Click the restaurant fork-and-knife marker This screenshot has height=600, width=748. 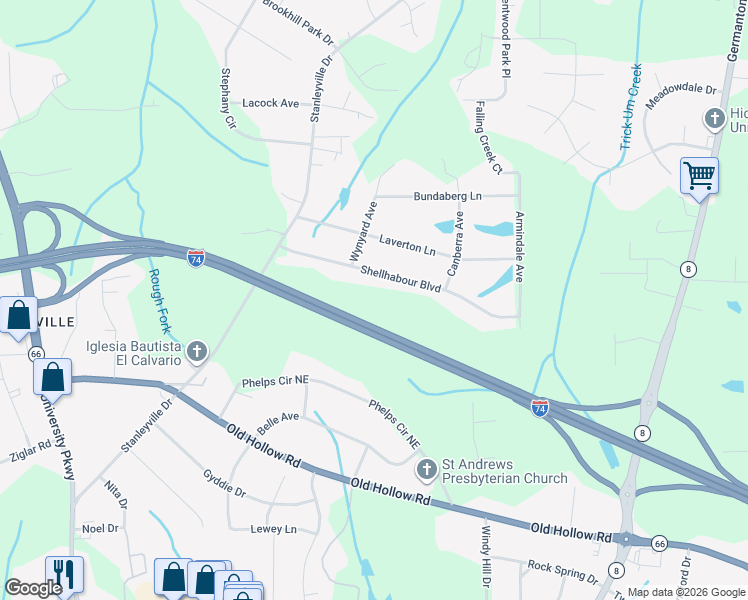(64, 576)
